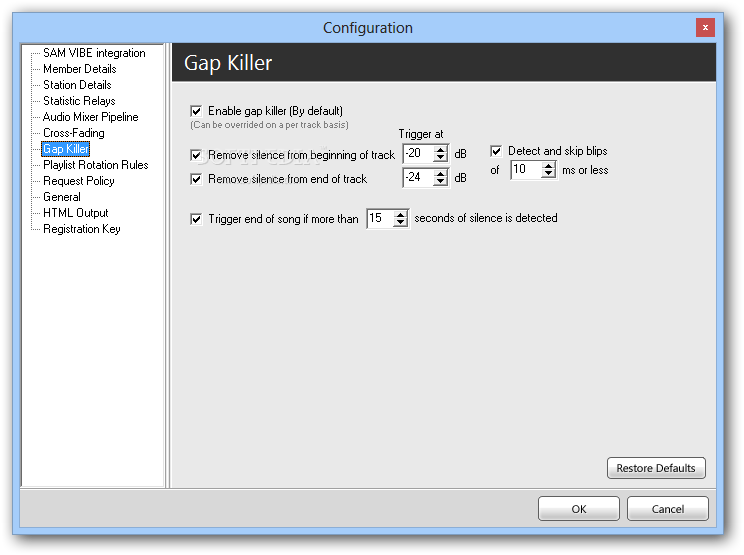
Task: Increase blip length ms value
Action: click(549, 166)
